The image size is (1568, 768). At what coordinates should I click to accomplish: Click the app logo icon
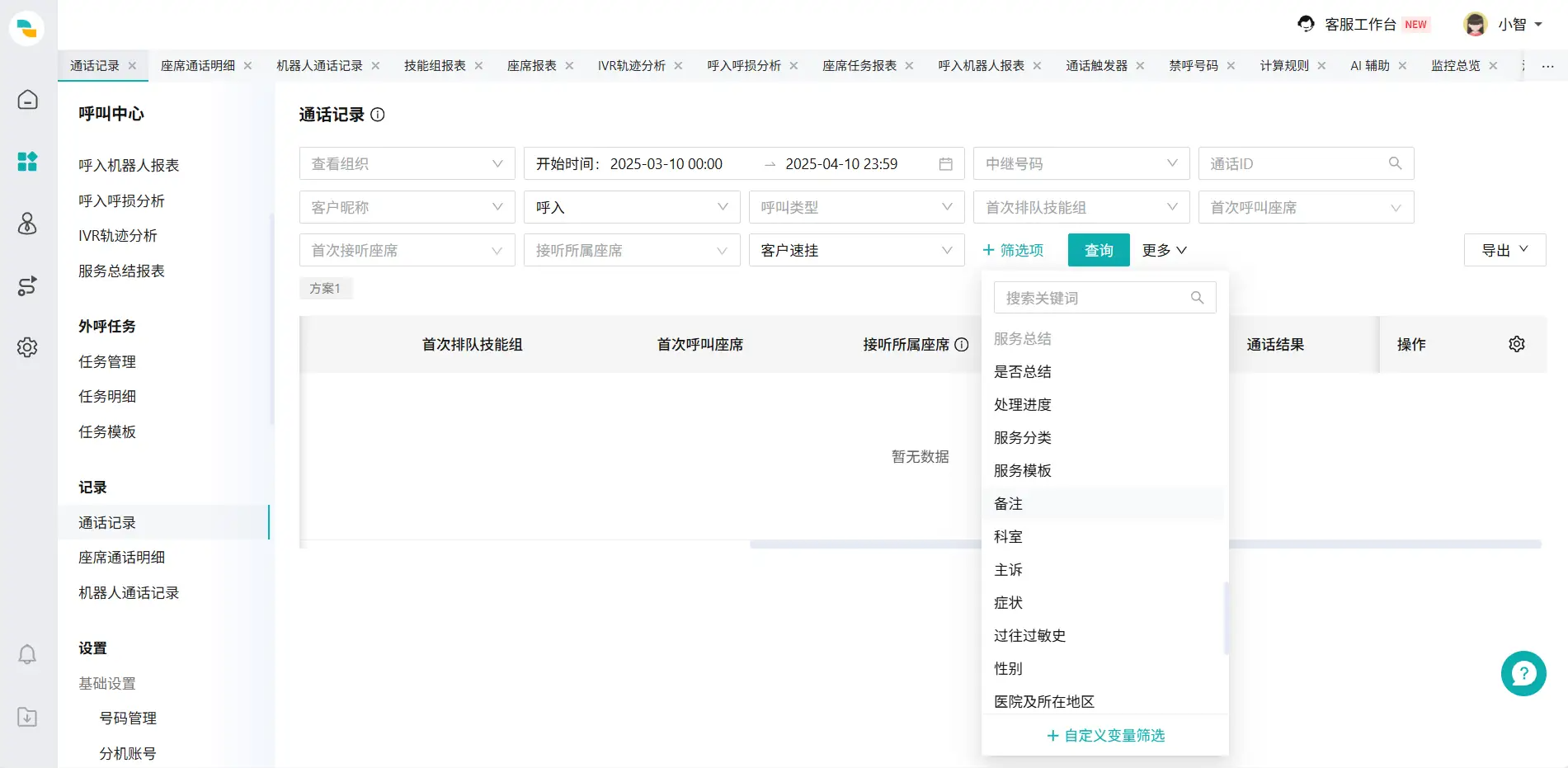pos(27,28)
